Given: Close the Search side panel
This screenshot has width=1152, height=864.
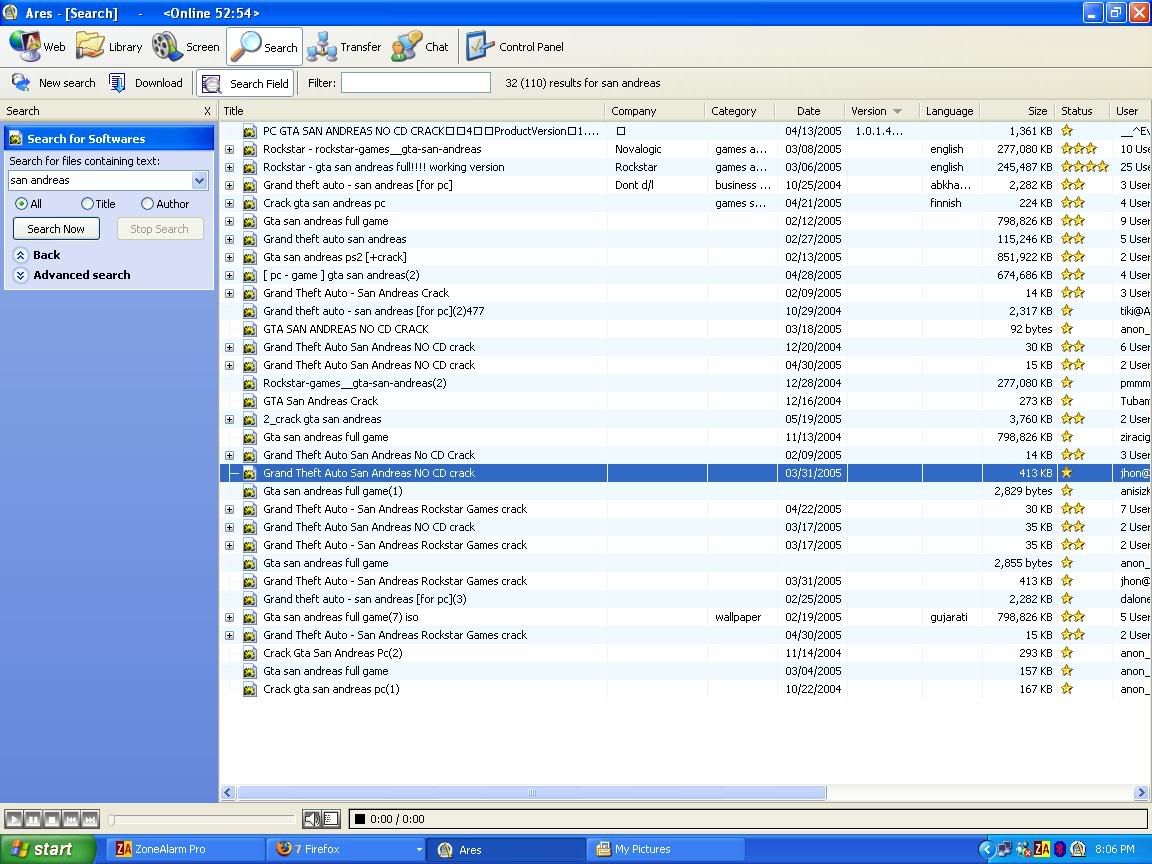Looking at the screenshot, I should [207, 111].
